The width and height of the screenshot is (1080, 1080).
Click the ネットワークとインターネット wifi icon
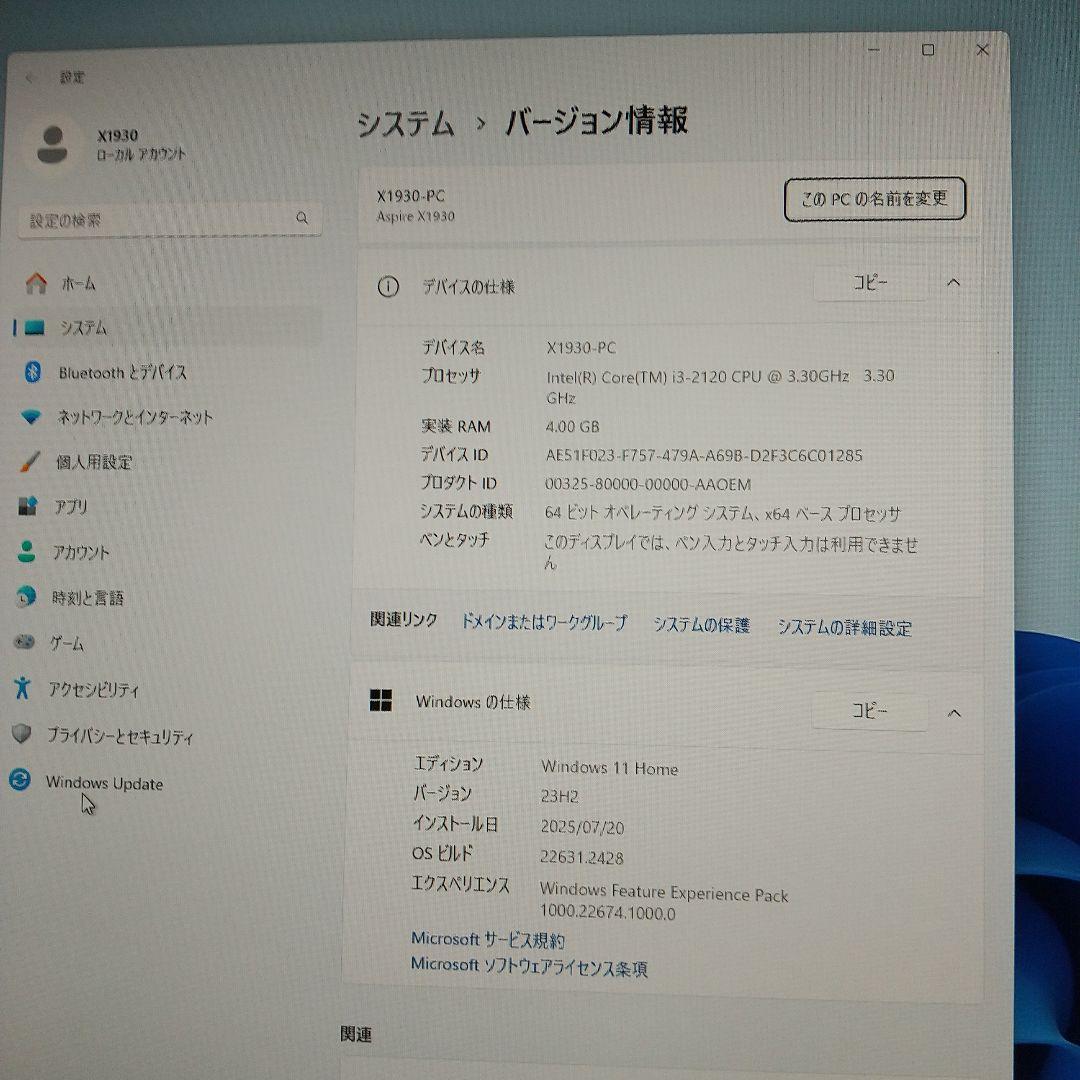click(x=31, y=417)
